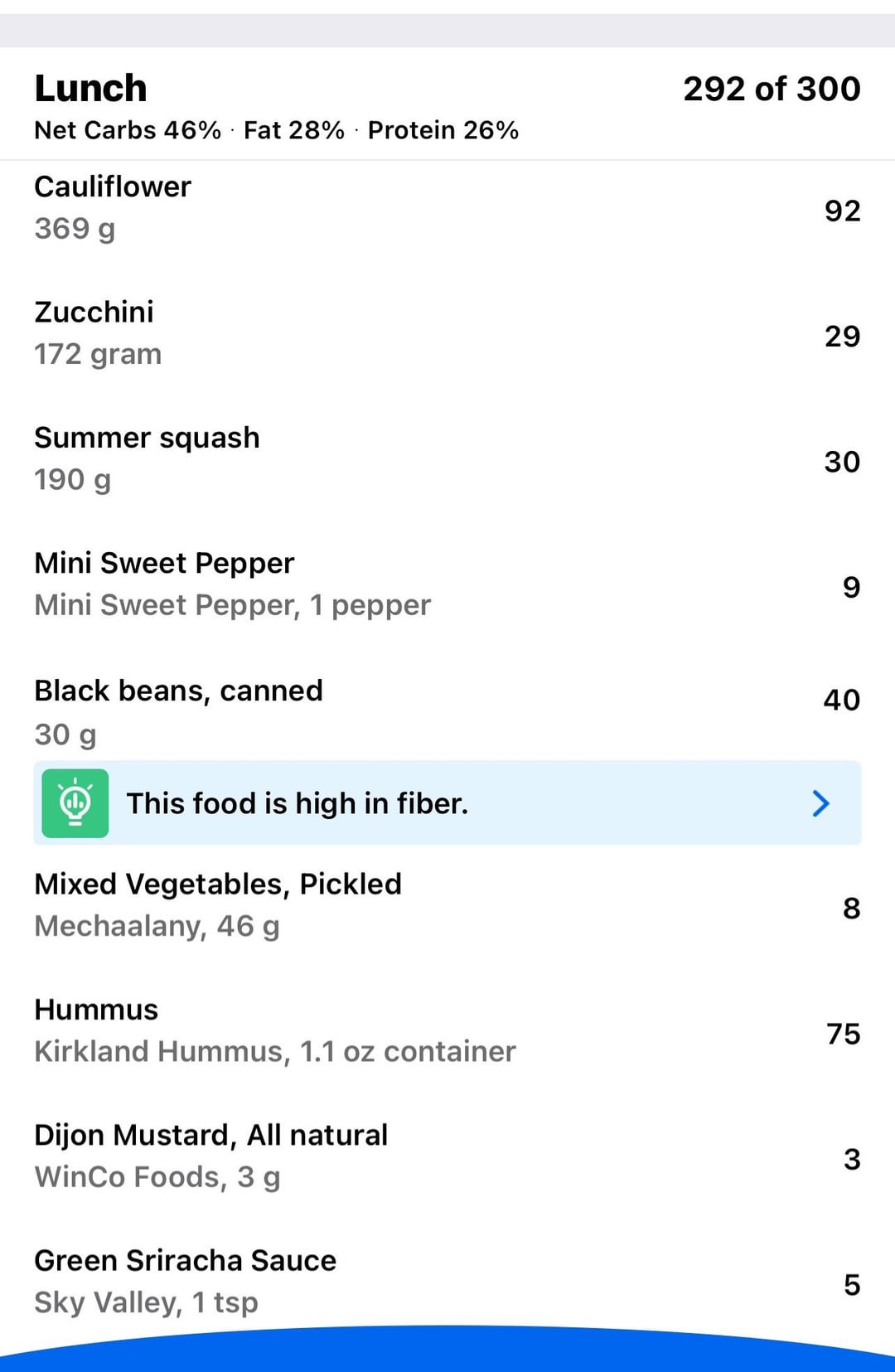Viewport: 895px width, 1372px height.
Task: Tap the Lunch meal header
Action: coord(90,89)
